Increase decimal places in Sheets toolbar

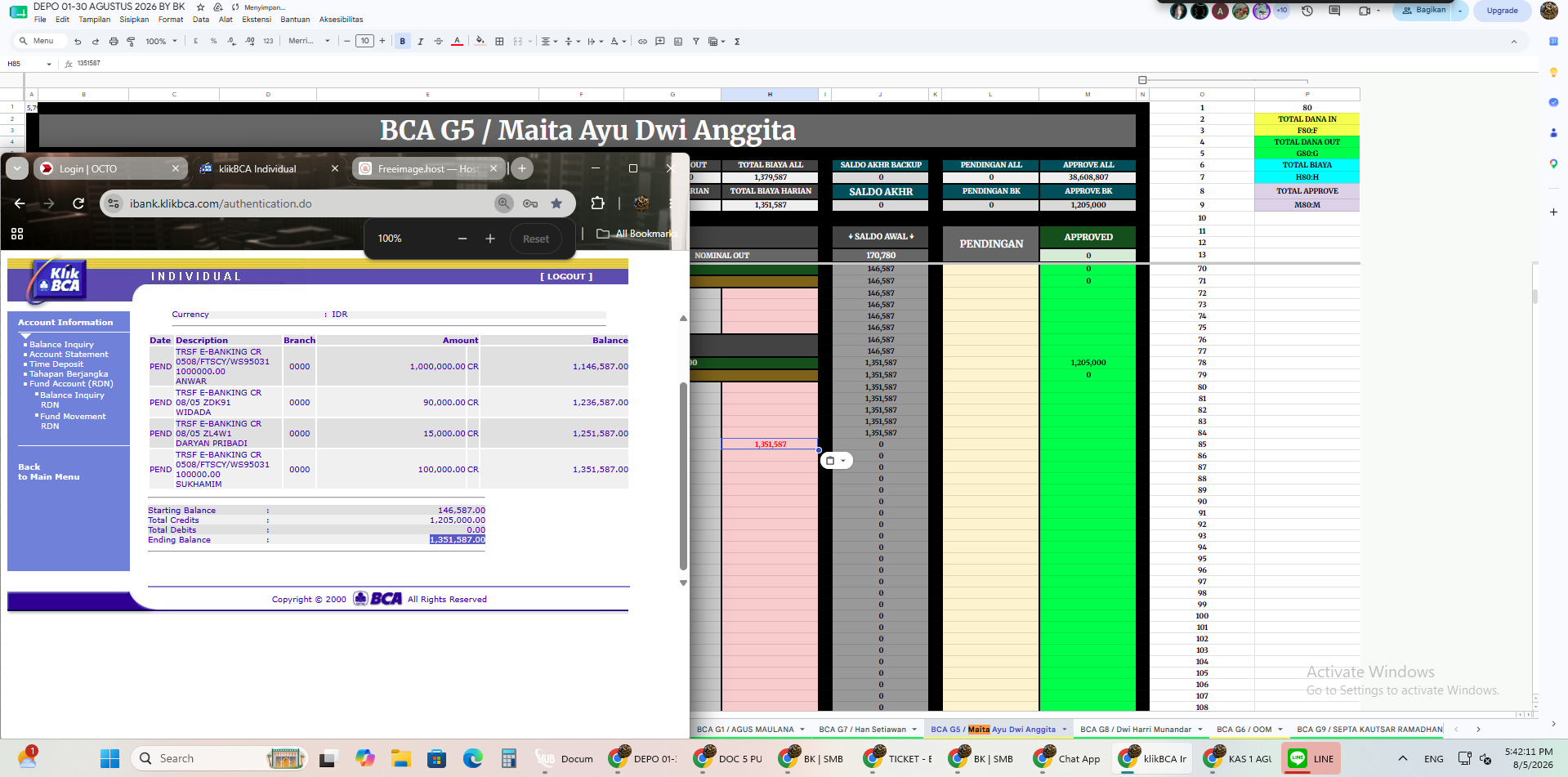(250, 41)
